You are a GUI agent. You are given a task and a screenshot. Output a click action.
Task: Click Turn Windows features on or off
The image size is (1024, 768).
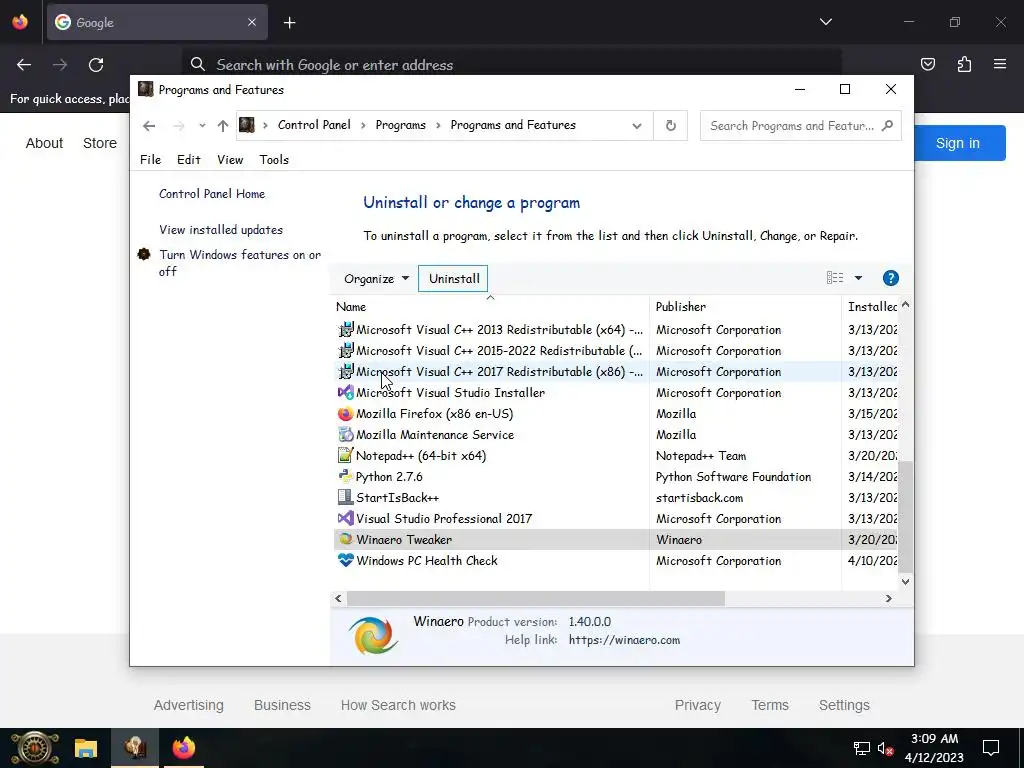tap(240, 263)
